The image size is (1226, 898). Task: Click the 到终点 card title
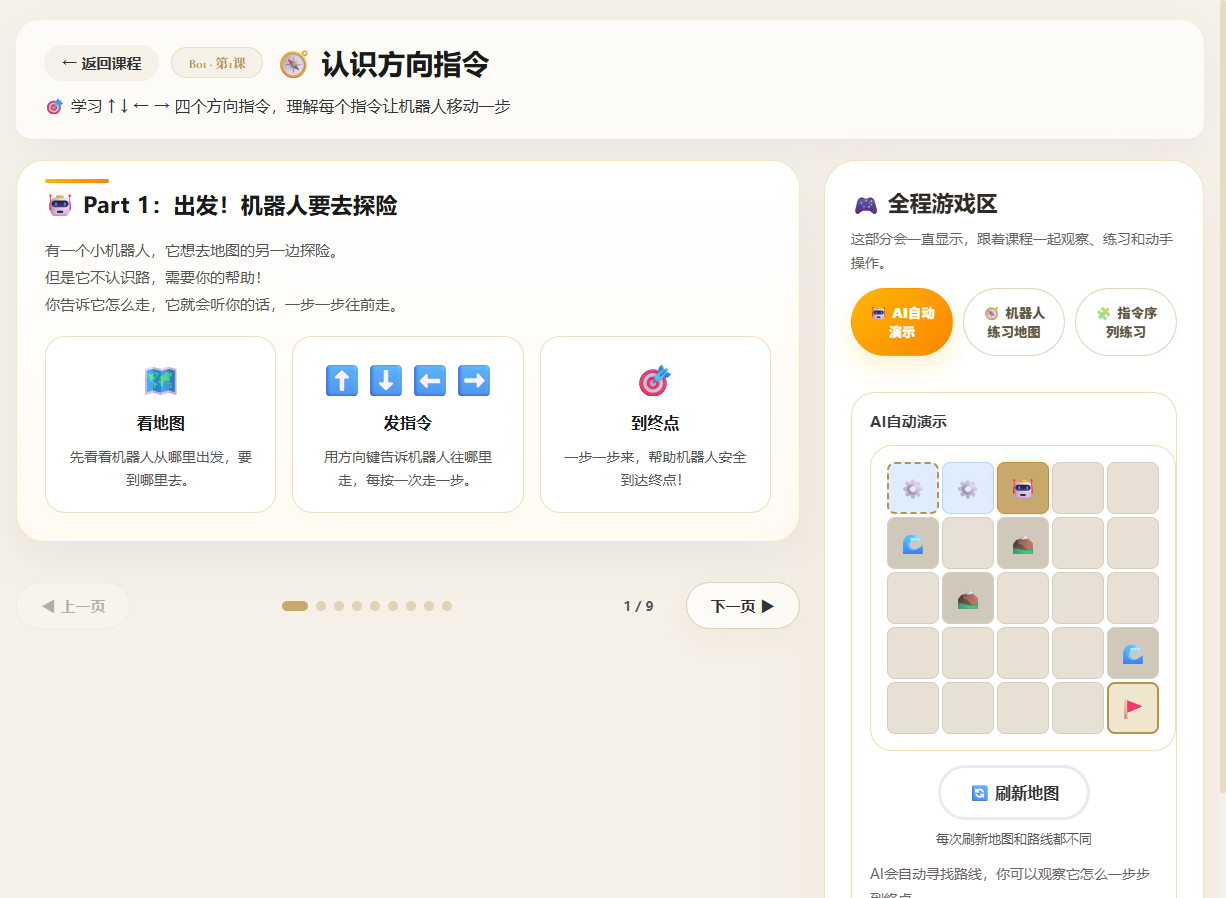655,423
